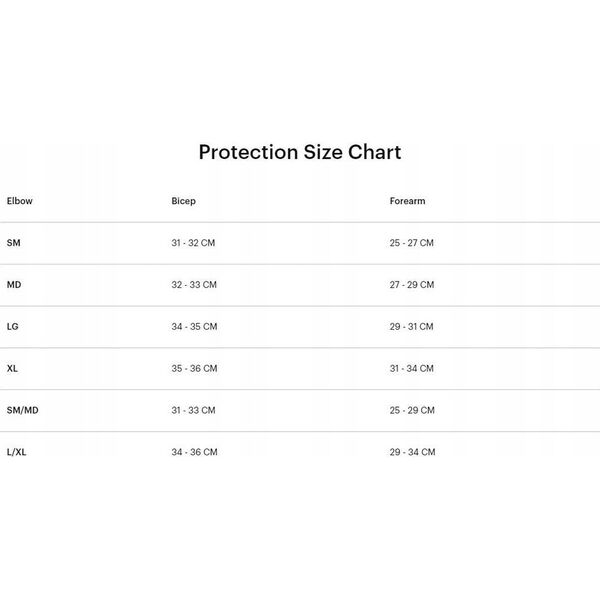
Task: Click the 25 - 27 CM forearm value
Action: coord(412,243)
